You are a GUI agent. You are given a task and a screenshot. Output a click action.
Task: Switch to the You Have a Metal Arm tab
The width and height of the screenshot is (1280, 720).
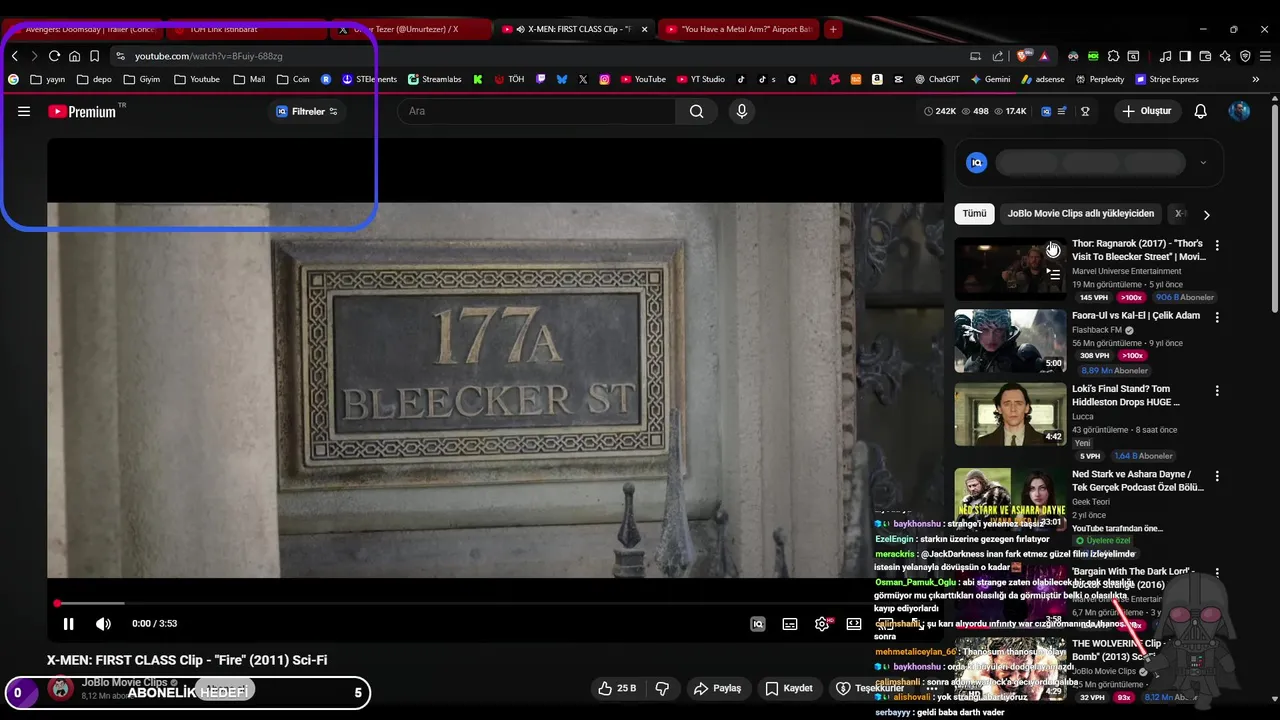[738, 29]
